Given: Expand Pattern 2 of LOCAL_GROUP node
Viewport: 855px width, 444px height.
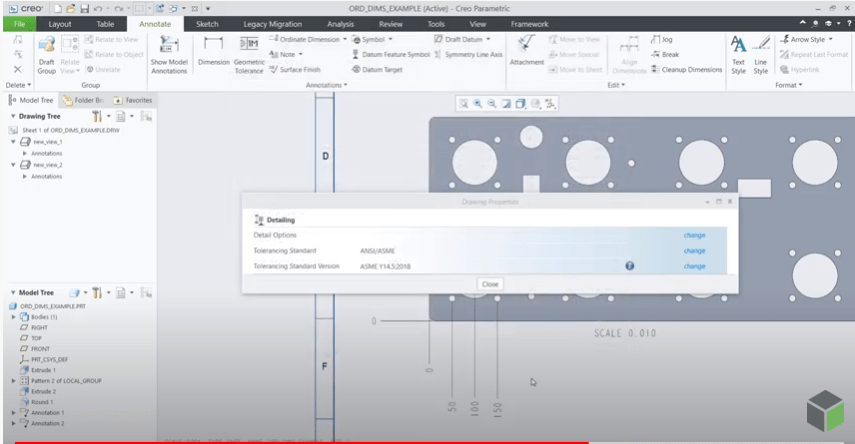Looking at the screenshot, I should 13,381.
